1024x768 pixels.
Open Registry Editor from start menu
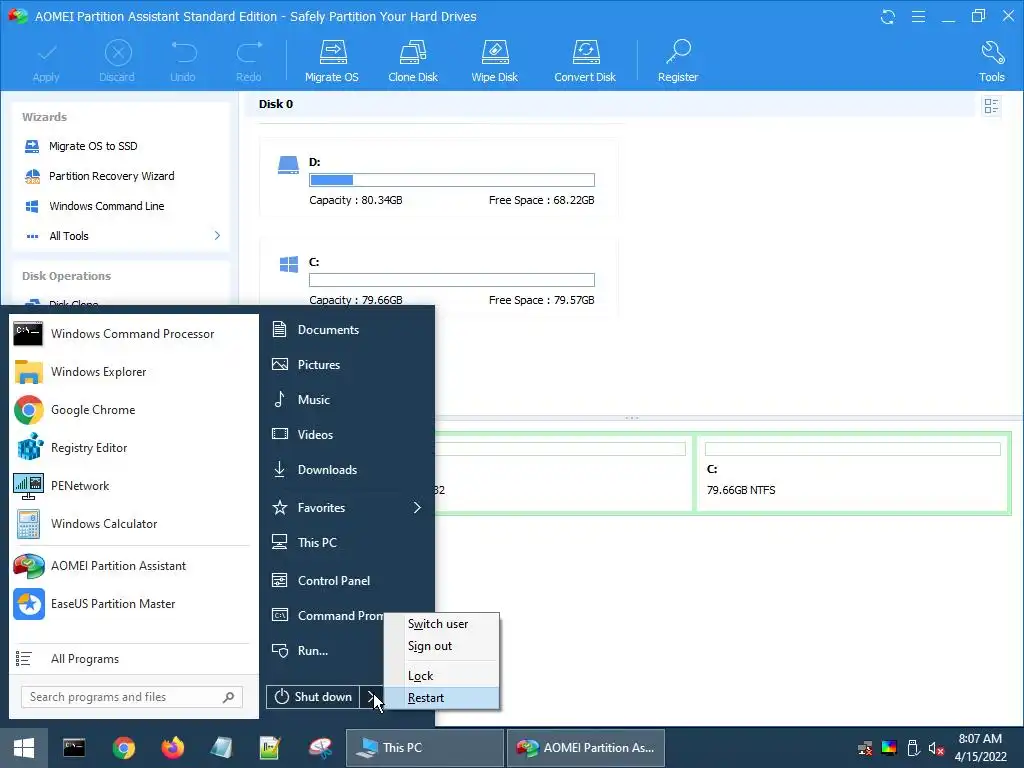click(x=133, y=448)
